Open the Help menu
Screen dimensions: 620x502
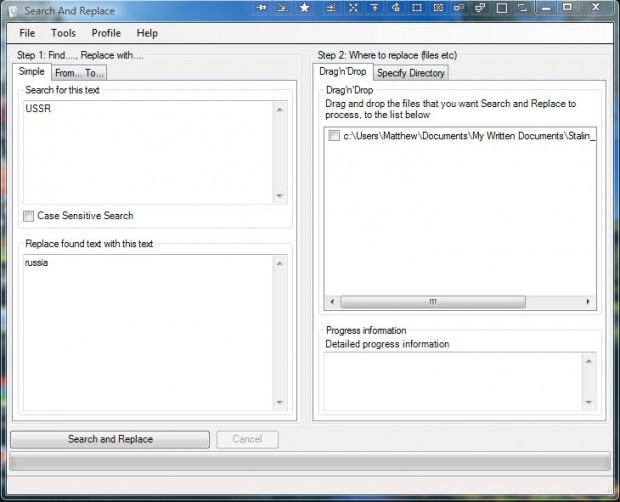[x=147, y=33]
